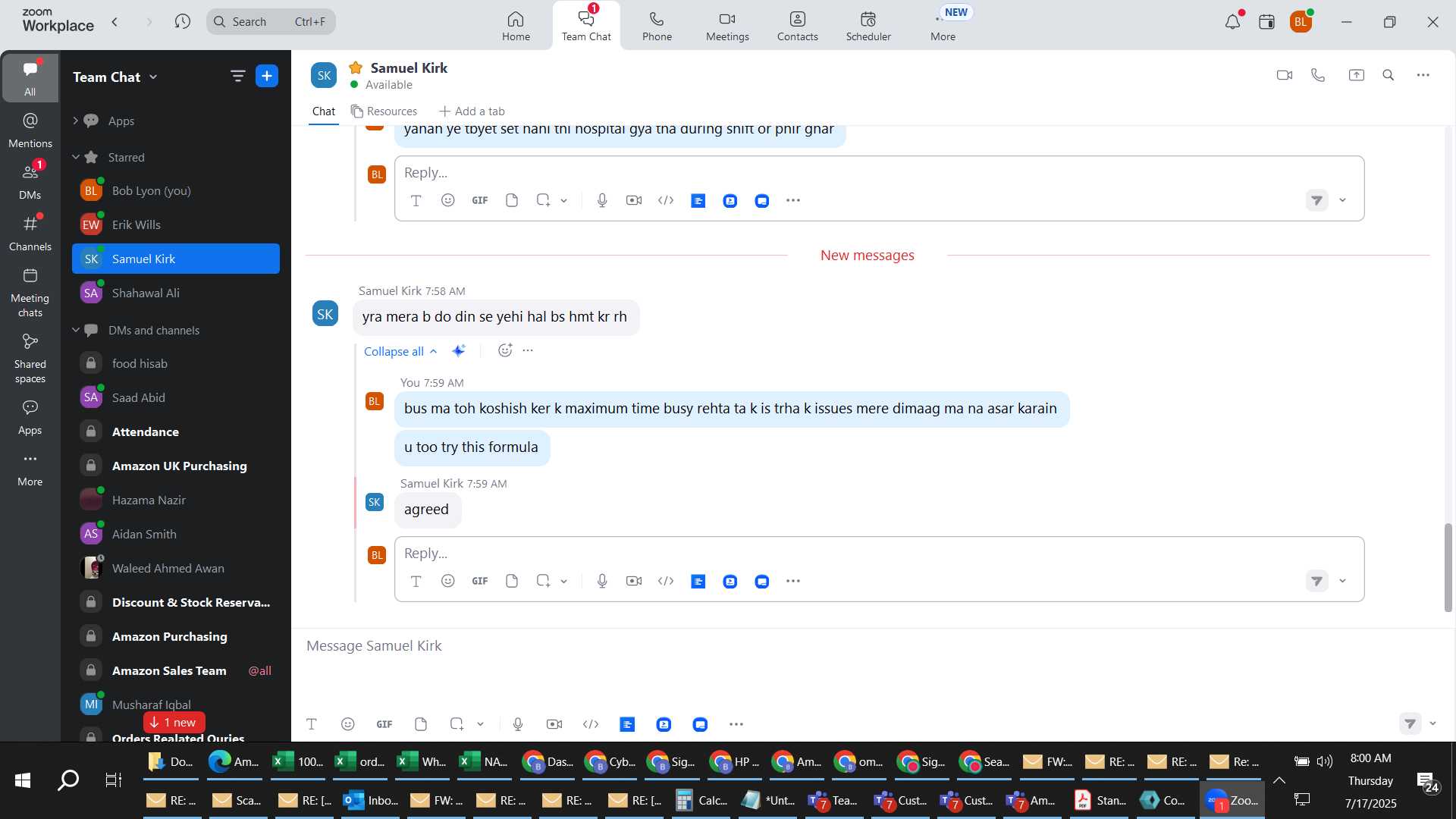Filter the Team Chat list
The image size is (1456, 819).
[237, 76]
